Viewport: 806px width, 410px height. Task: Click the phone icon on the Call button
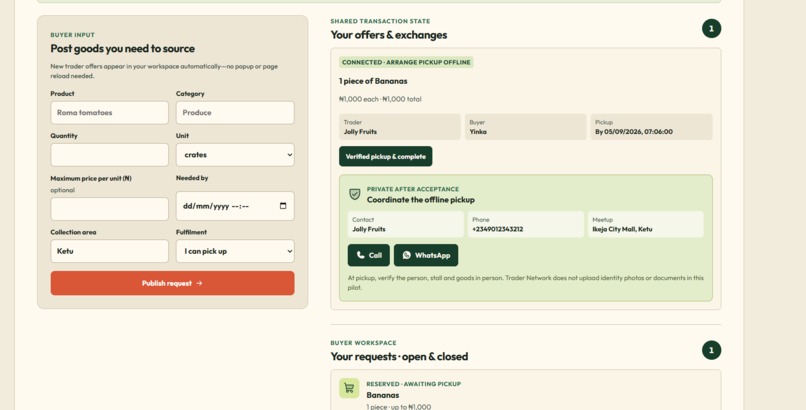pos(360,255)
